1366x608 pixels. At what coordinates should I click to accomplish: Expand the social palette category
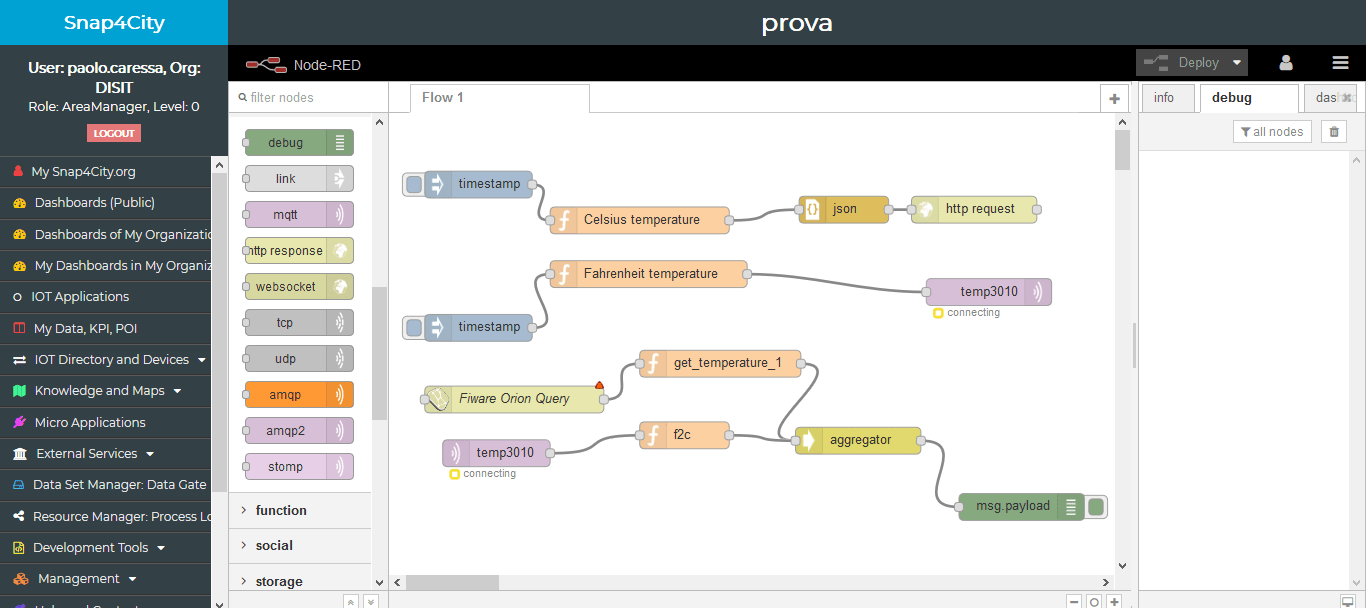[300, 546]
